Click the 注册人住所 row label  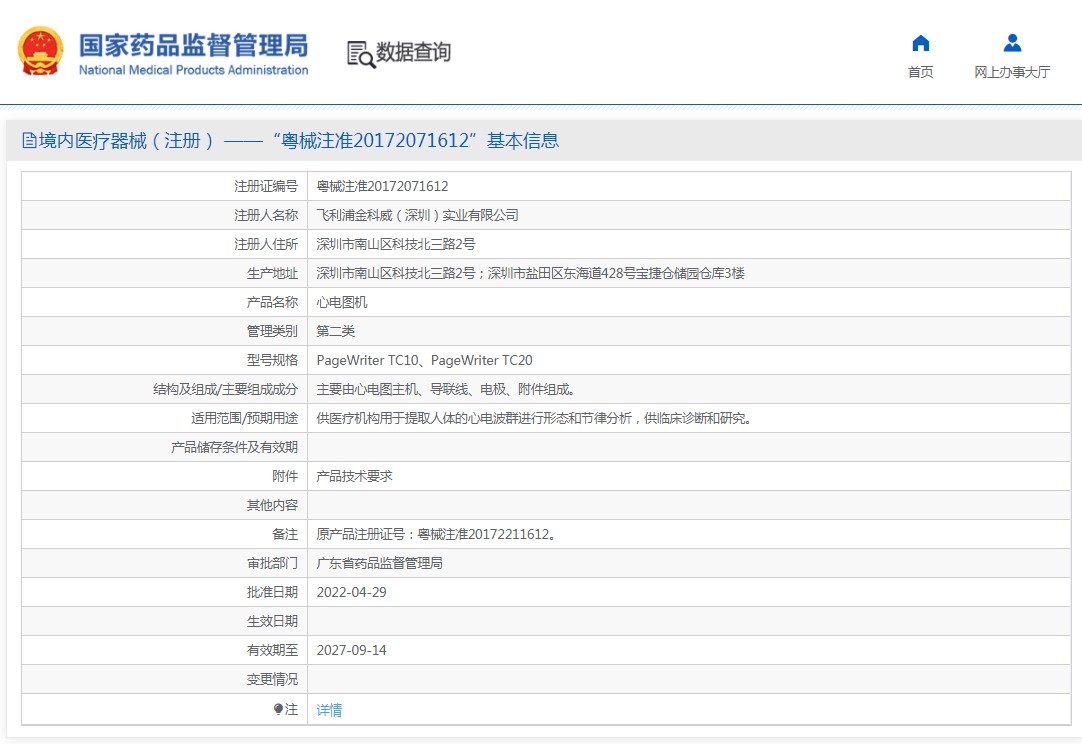tap(266, 244)
